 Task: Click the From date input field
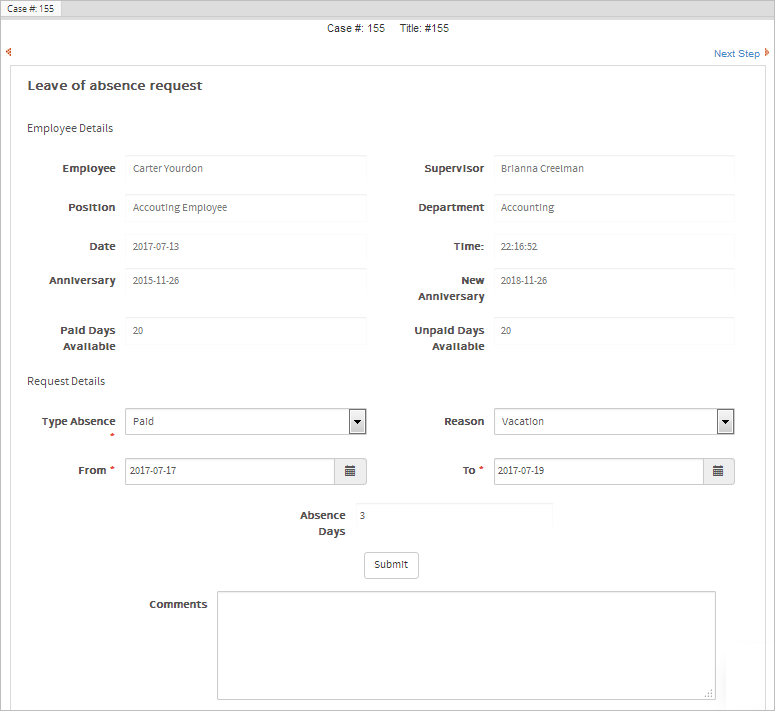(x=229, y=471)
